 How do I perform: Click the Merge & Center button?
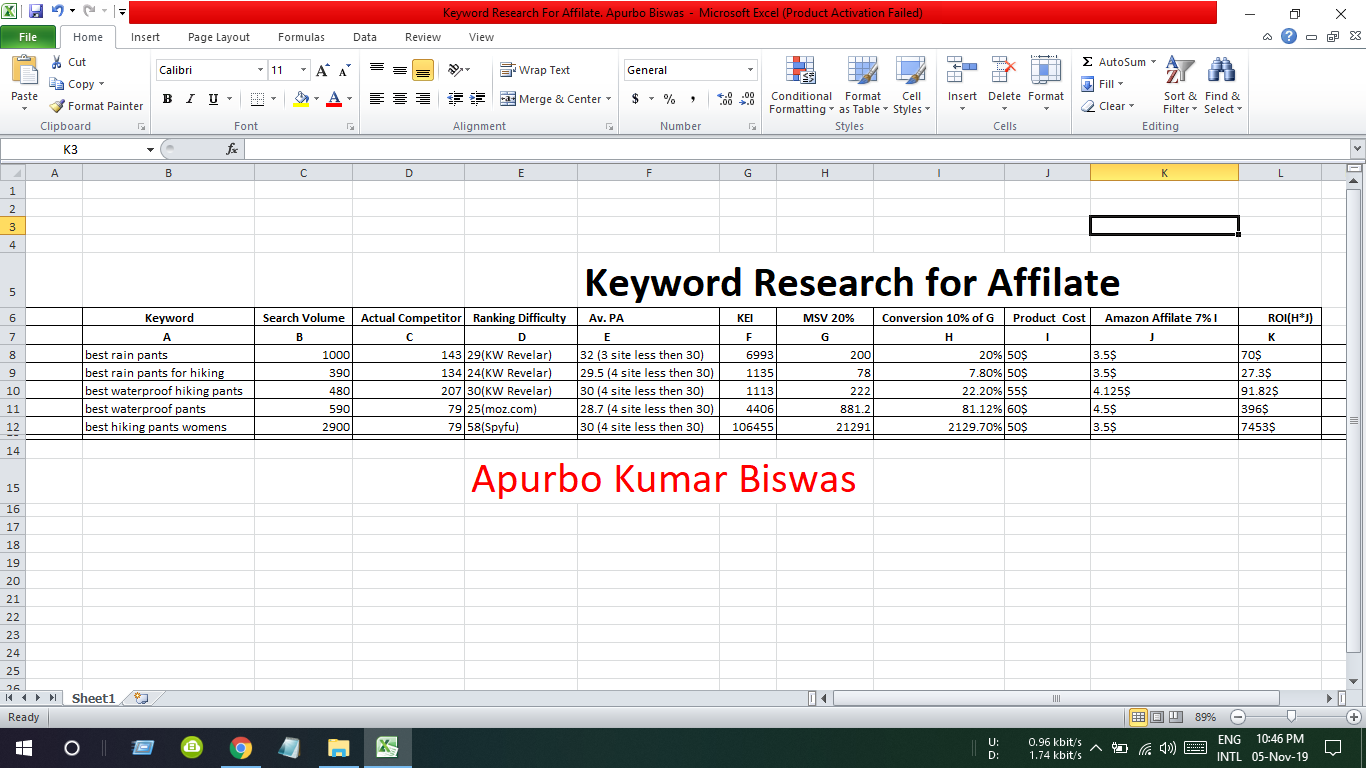pyautogui.click(x=551, y=99)
